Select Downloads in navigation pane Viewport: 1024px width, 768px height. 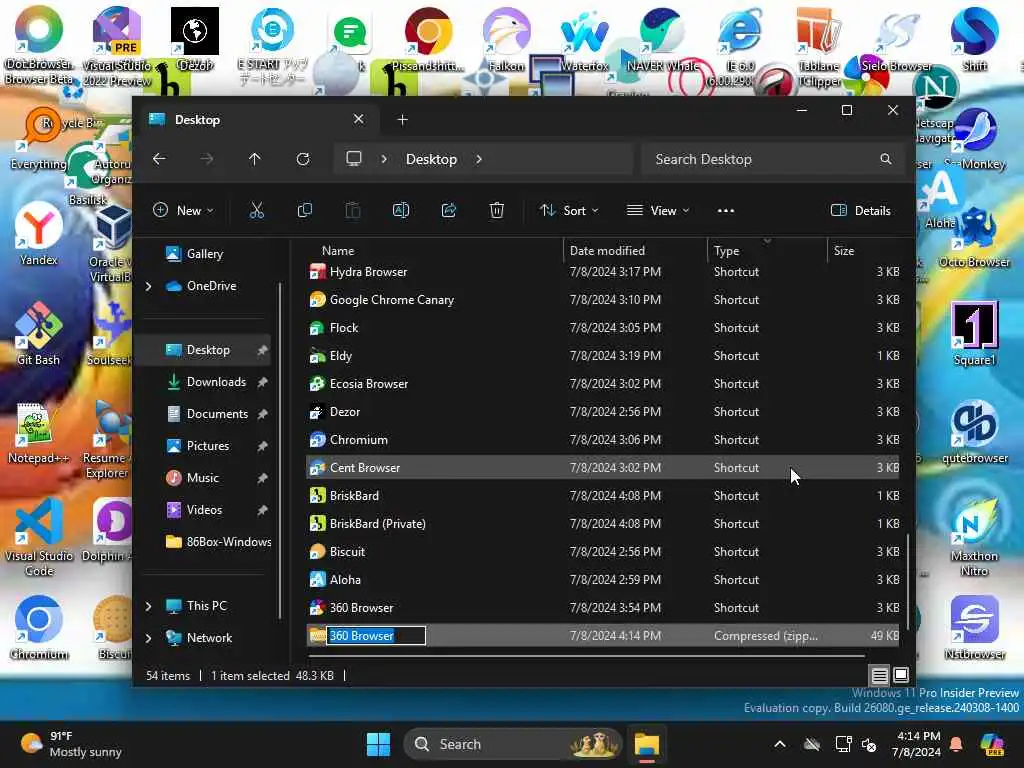(216, 382)
